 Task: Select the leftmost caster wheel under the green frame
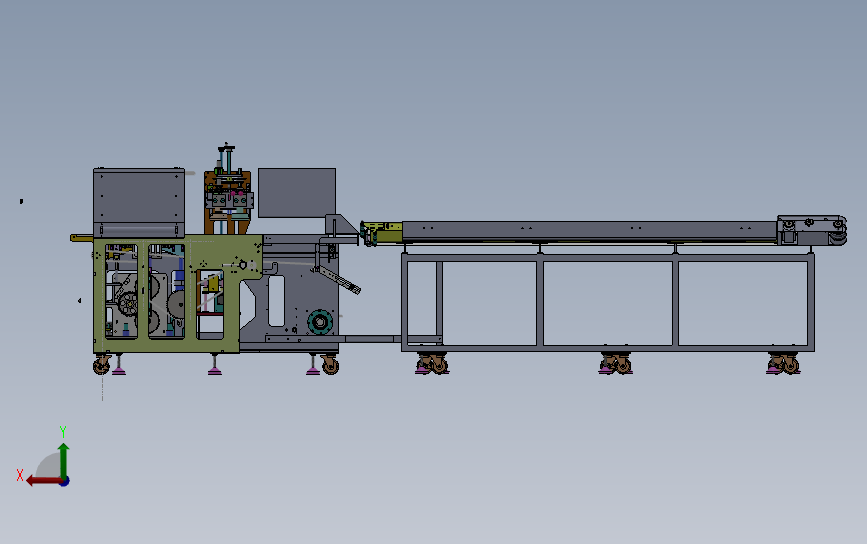click(x=102, y=365)
